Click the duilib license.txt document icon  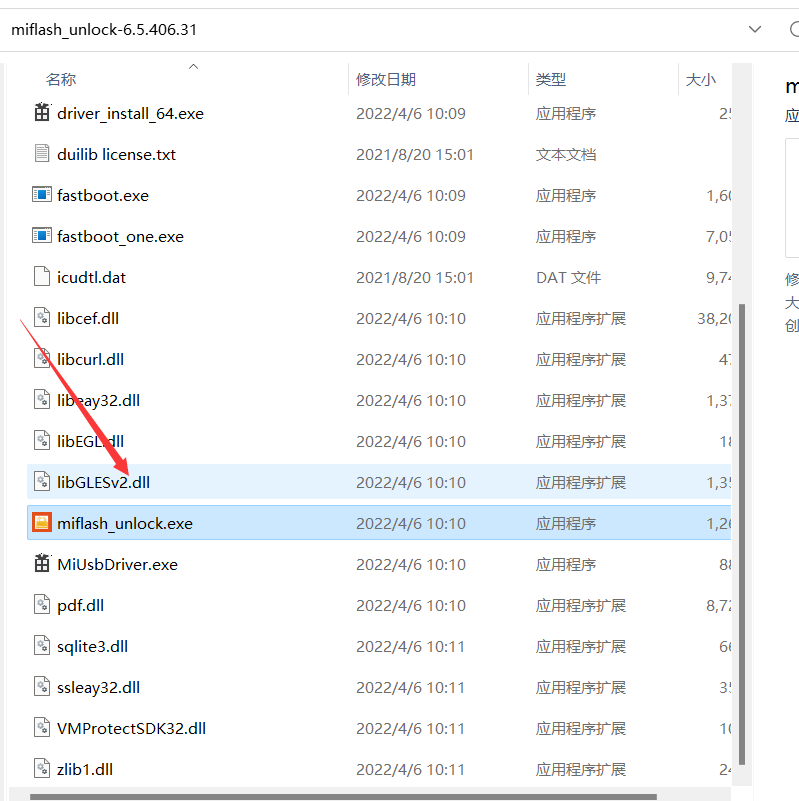coord(42,153)
